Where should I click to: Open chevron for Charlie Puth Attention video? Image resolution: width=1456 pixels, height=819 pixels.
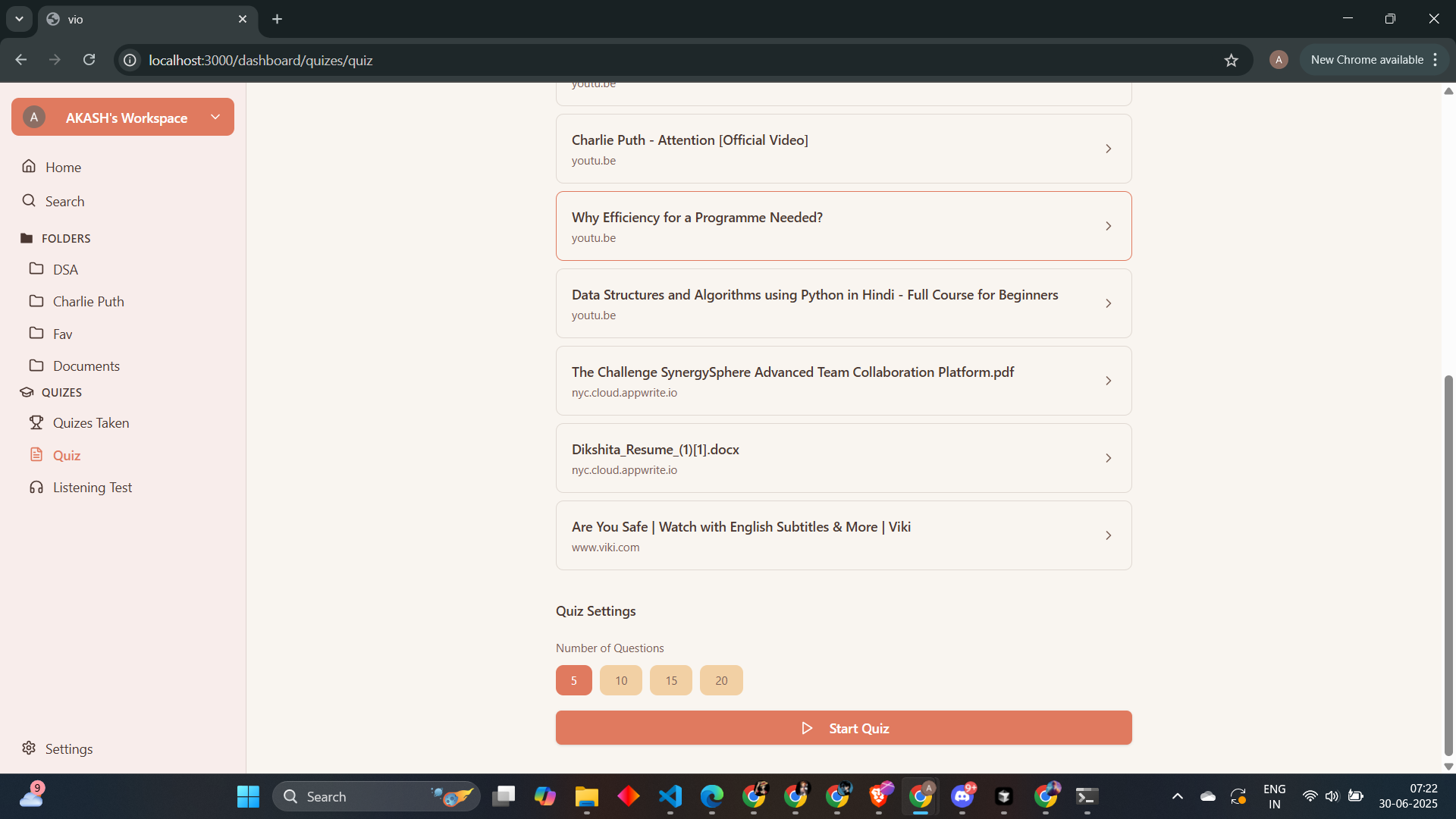click(x=1108, y=149)
